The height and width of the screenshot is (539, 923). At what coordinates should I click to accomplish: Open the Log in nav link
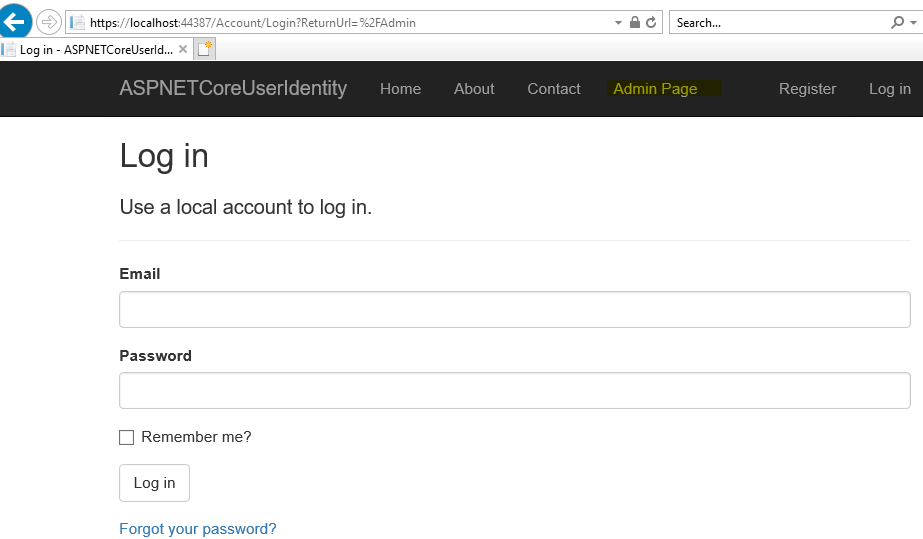tap(890, 89)
